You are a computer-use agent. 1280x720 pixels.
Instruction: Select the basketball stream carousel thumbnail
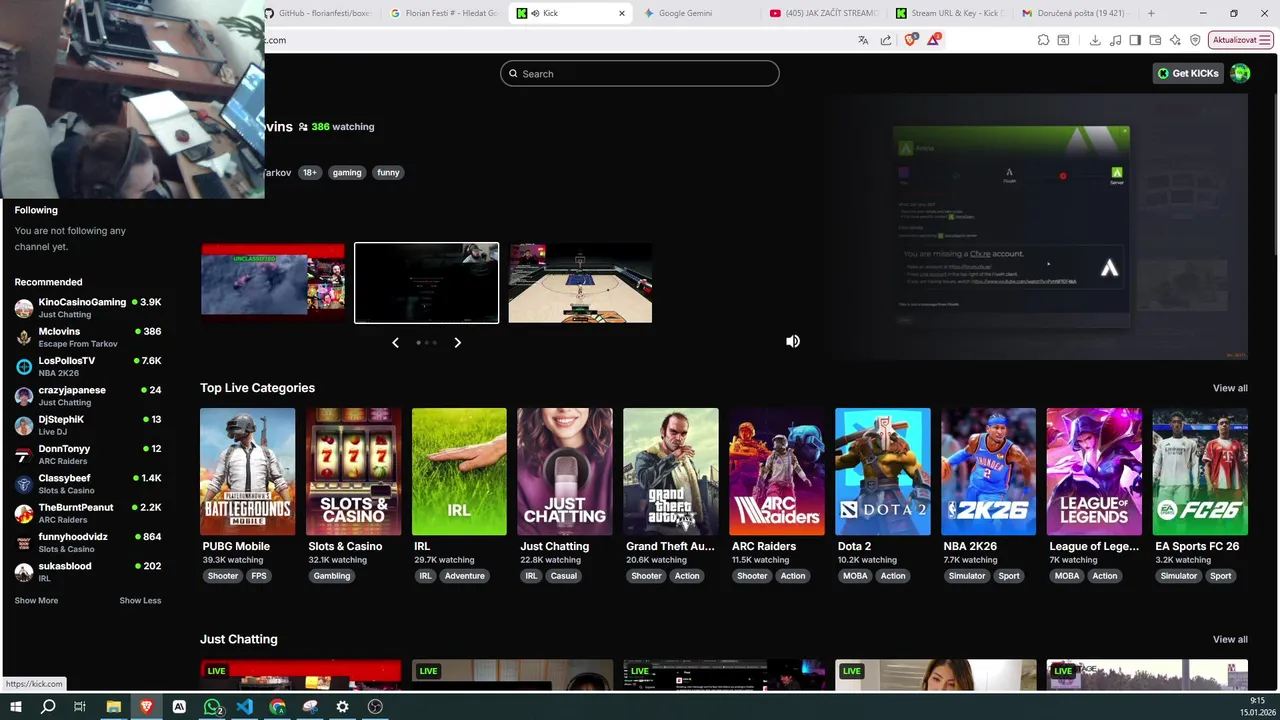coord(580,283)
